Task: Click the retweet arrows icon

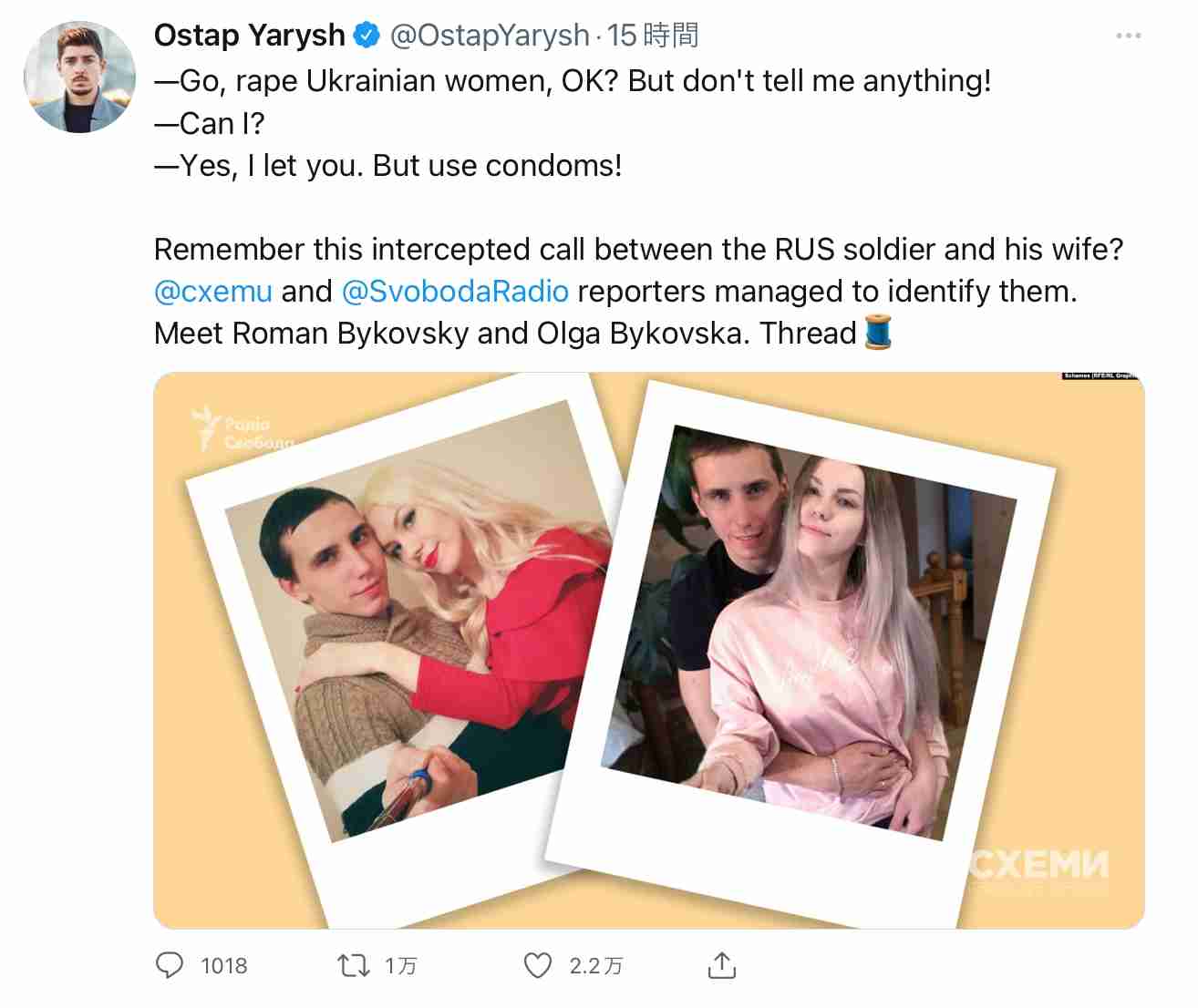Action: [x=354, y=965]
